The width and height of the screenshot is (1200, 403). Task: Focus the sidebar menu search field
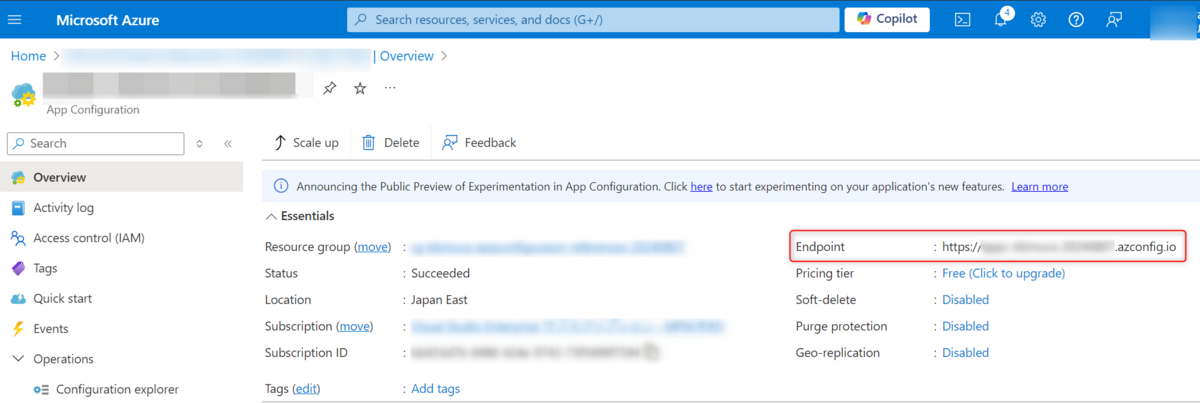pyautogui.click(x=96, y=143)
